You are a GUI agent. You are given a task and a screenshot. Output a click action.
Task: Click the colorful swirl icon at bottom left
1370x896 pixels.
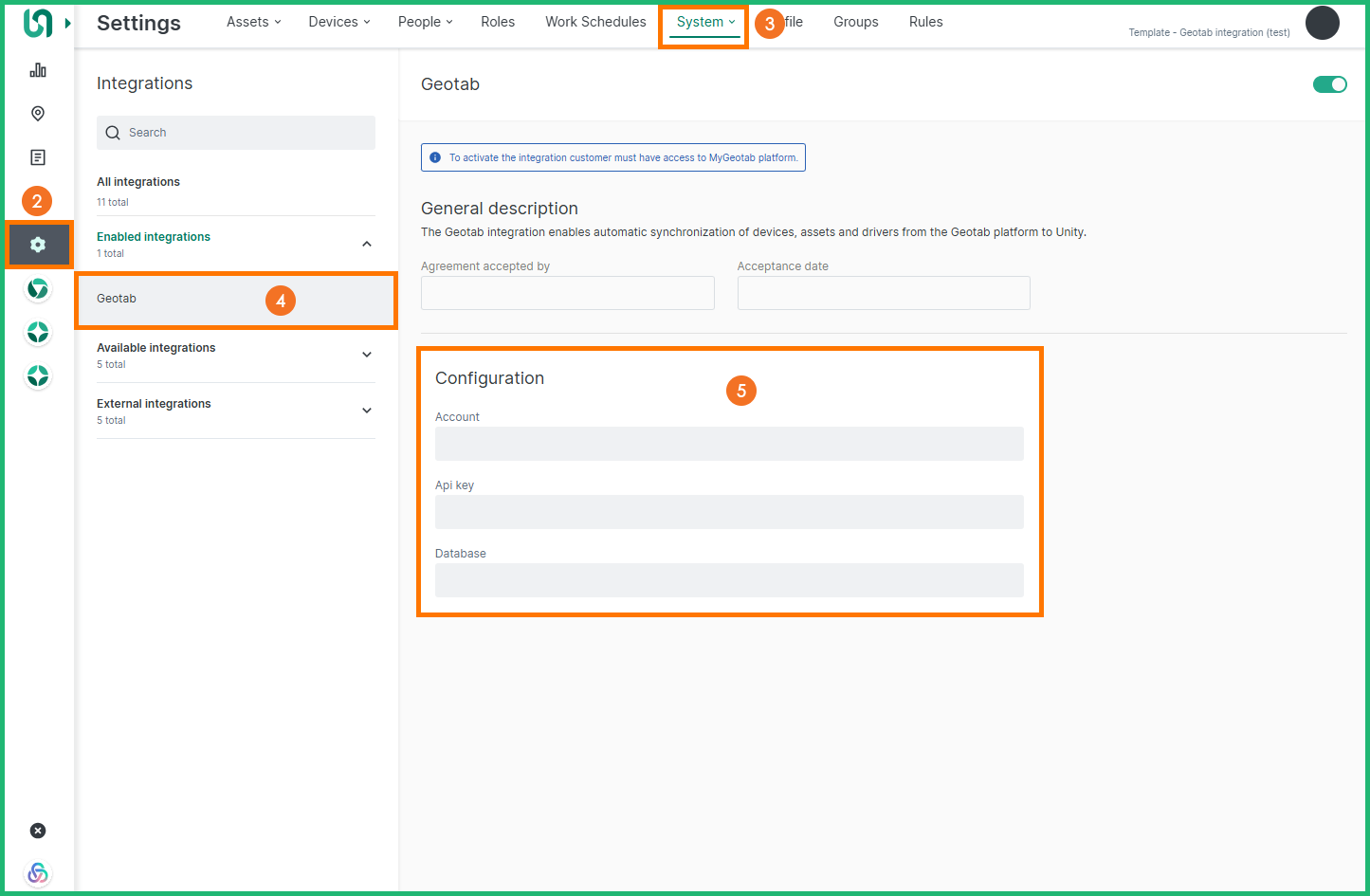[x=38, y=873]
